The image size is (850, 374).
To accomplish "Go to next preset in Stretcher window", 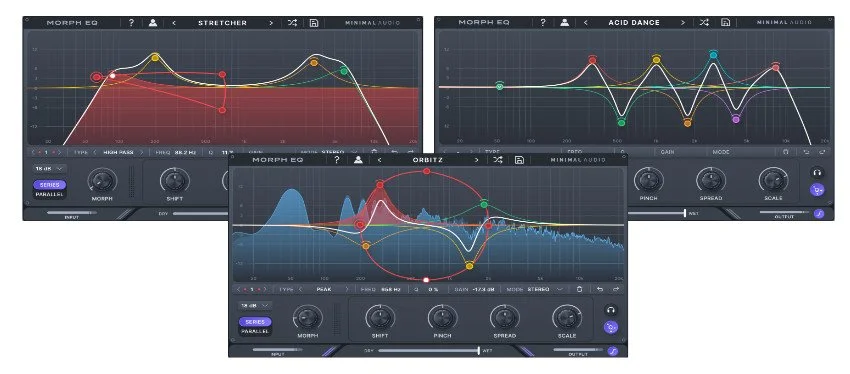I will (271, 23).
